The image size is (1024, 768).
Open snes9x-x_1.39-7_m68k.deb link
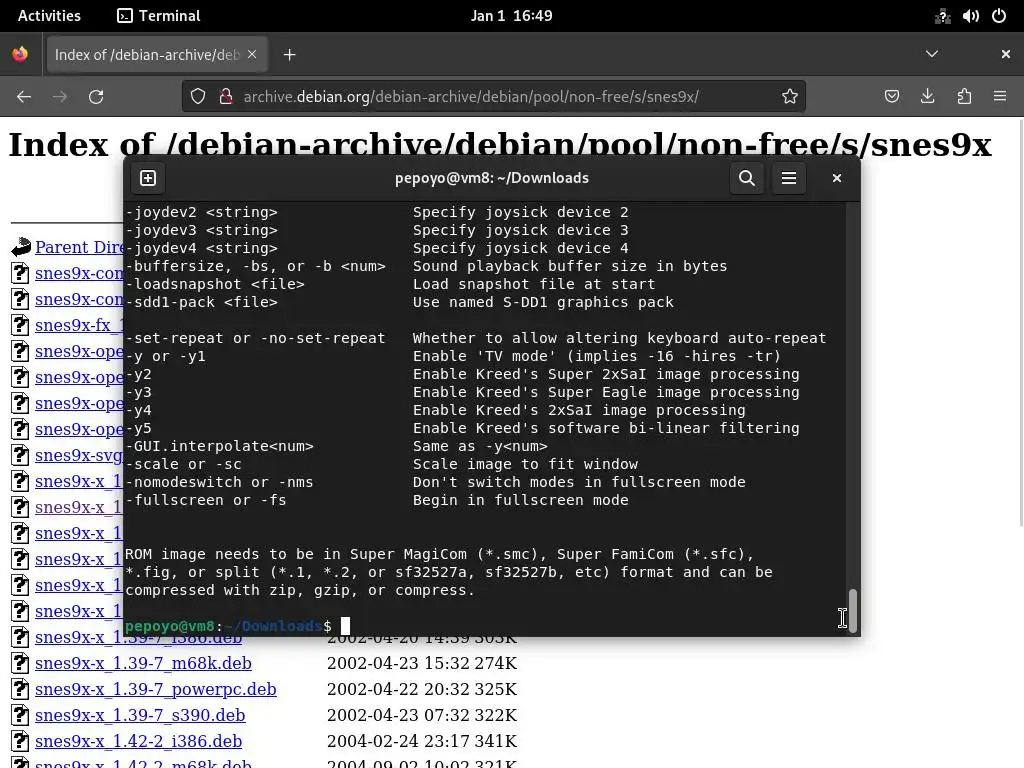point(143,663)
